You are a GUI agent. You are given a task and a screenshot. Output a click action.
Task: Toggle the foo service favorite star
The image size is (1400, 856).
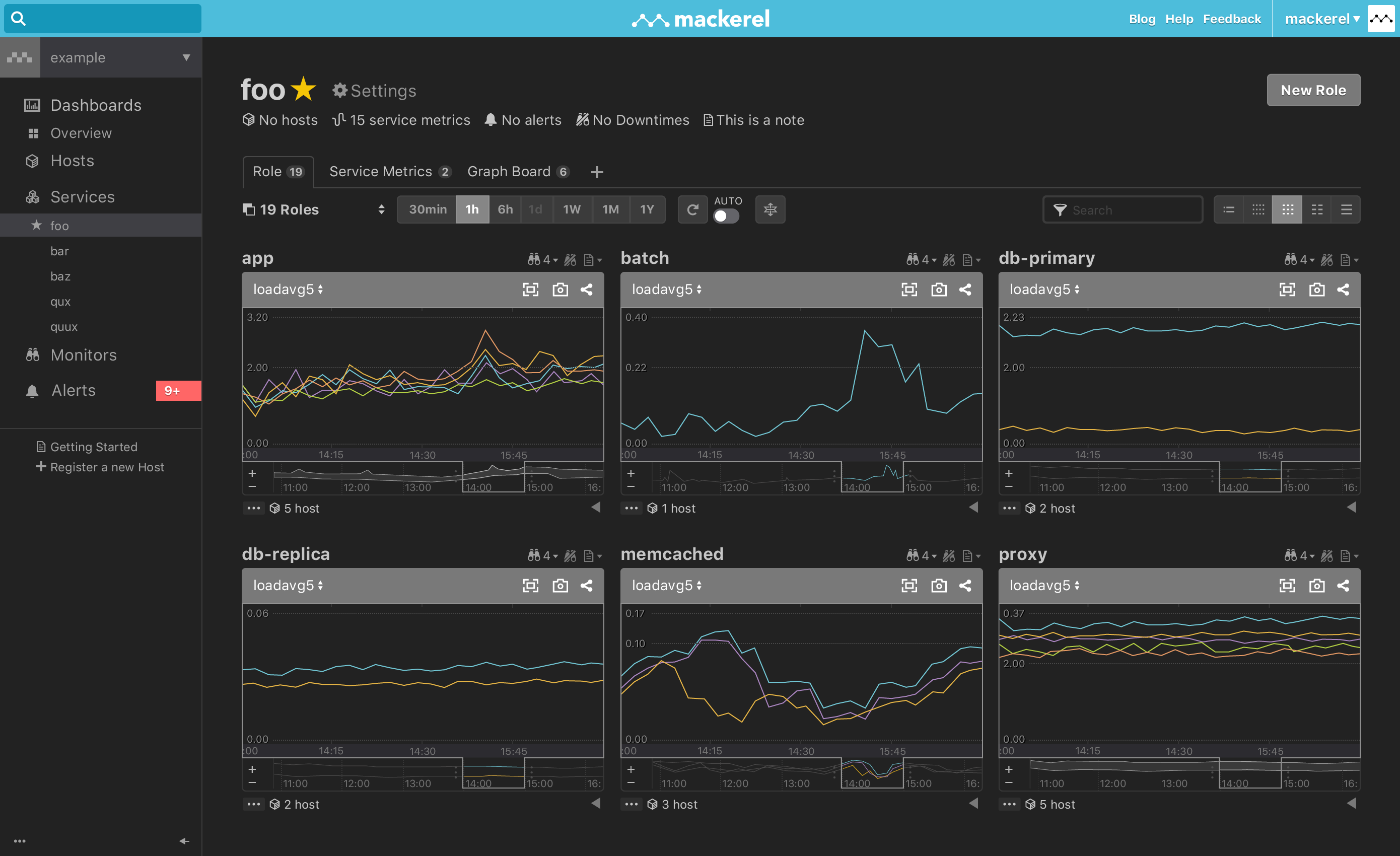(x=304, y=90)
